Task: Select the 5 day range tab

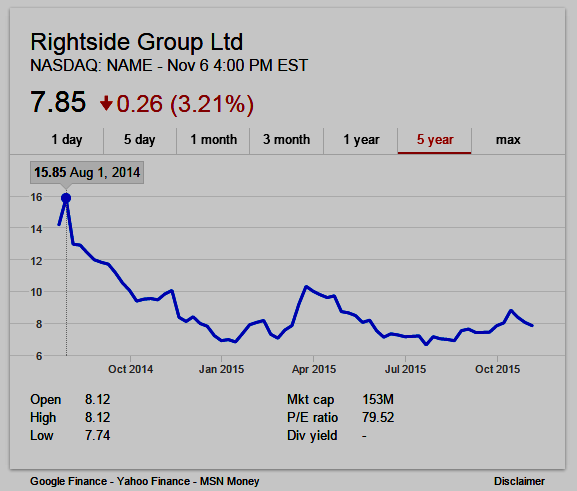Action: (x=140, y=140)
